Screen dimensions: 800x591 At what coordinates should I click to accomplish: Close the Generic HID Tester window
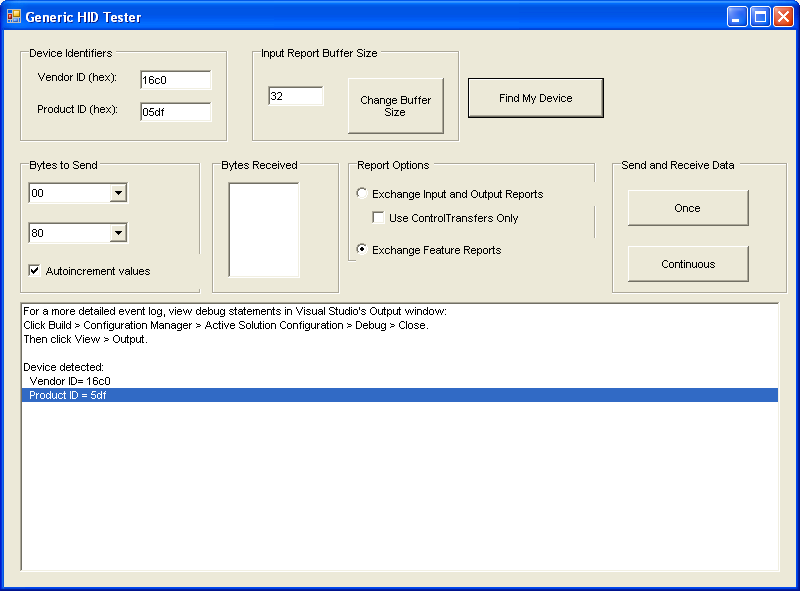pyautogui.click(x=783, y=17)
